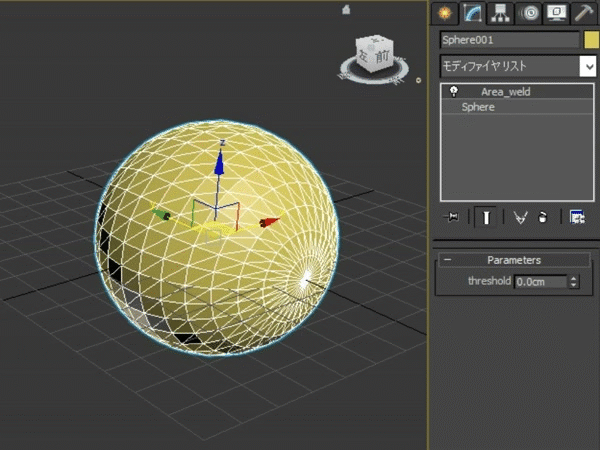Toggle Show End Result button
The height and width of the screenshot is (450, 600).
click(486, 217)
